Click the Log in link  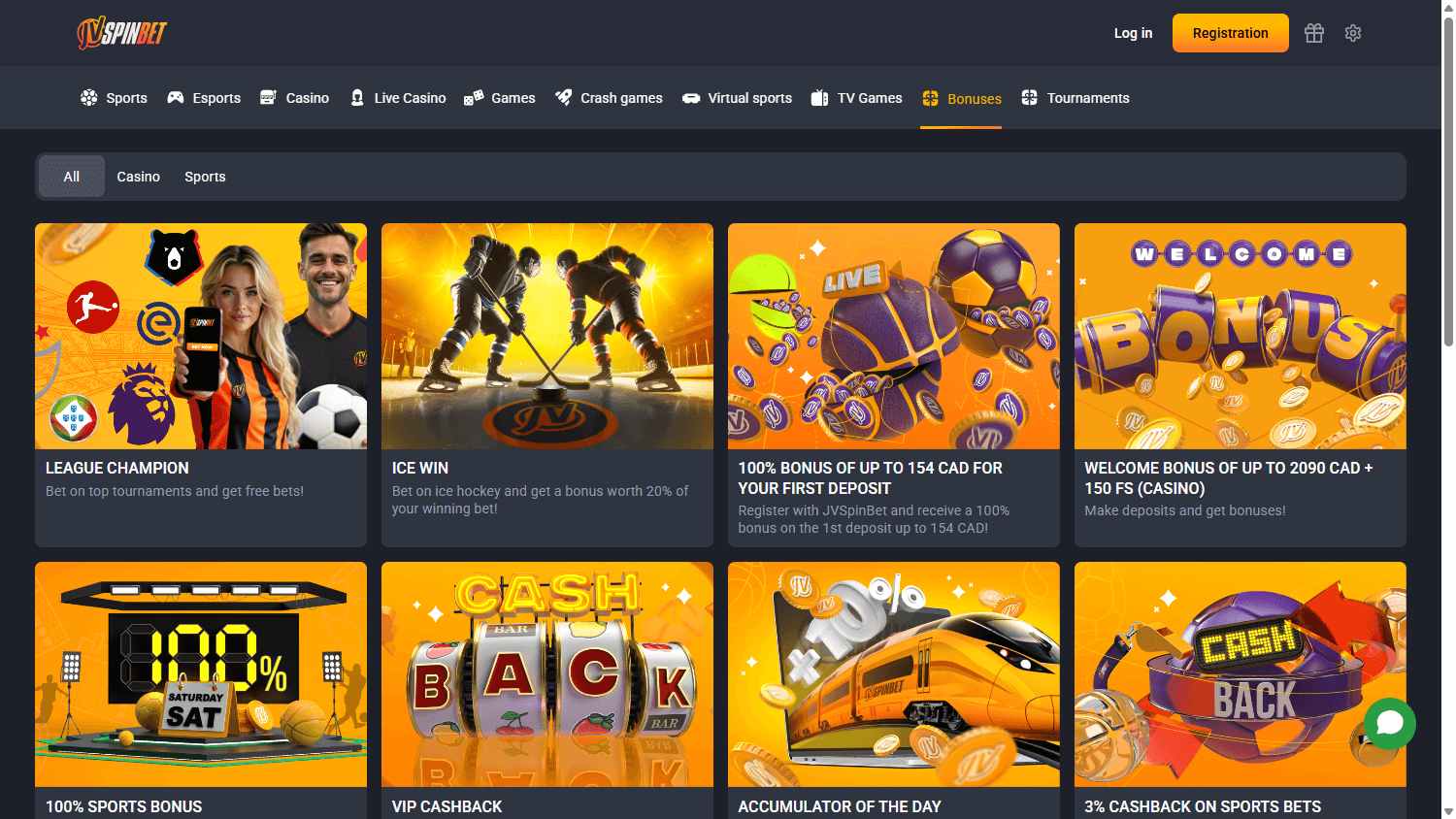point(1133,32)
